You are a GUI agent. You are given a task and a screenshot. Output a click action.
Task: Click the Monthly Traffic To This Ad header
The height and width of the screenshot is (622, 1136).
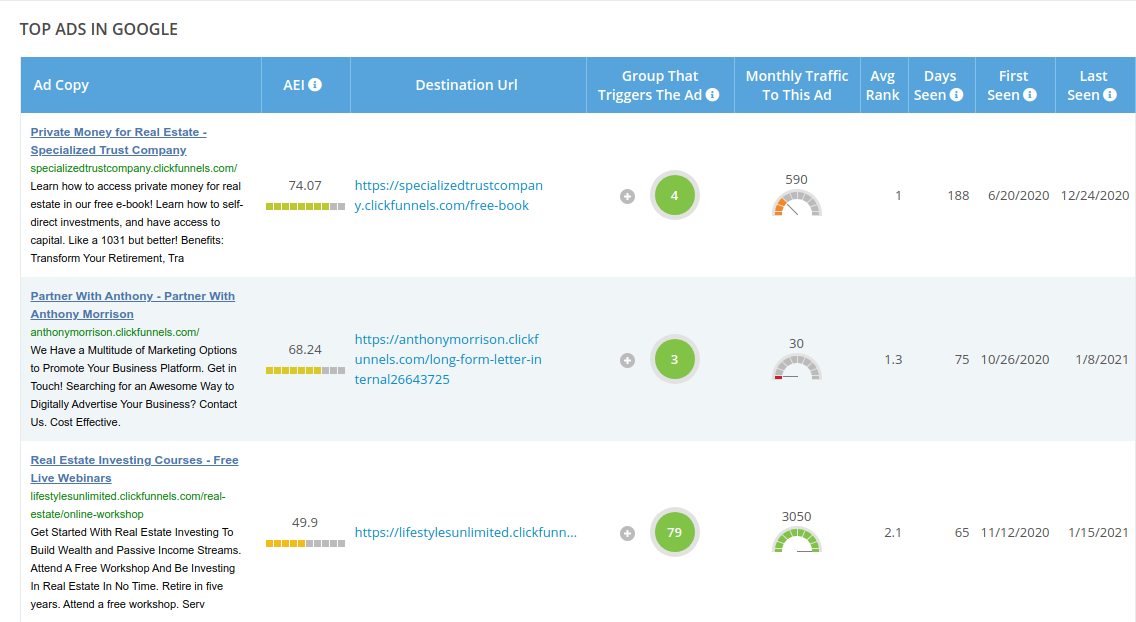click(797, 85)
